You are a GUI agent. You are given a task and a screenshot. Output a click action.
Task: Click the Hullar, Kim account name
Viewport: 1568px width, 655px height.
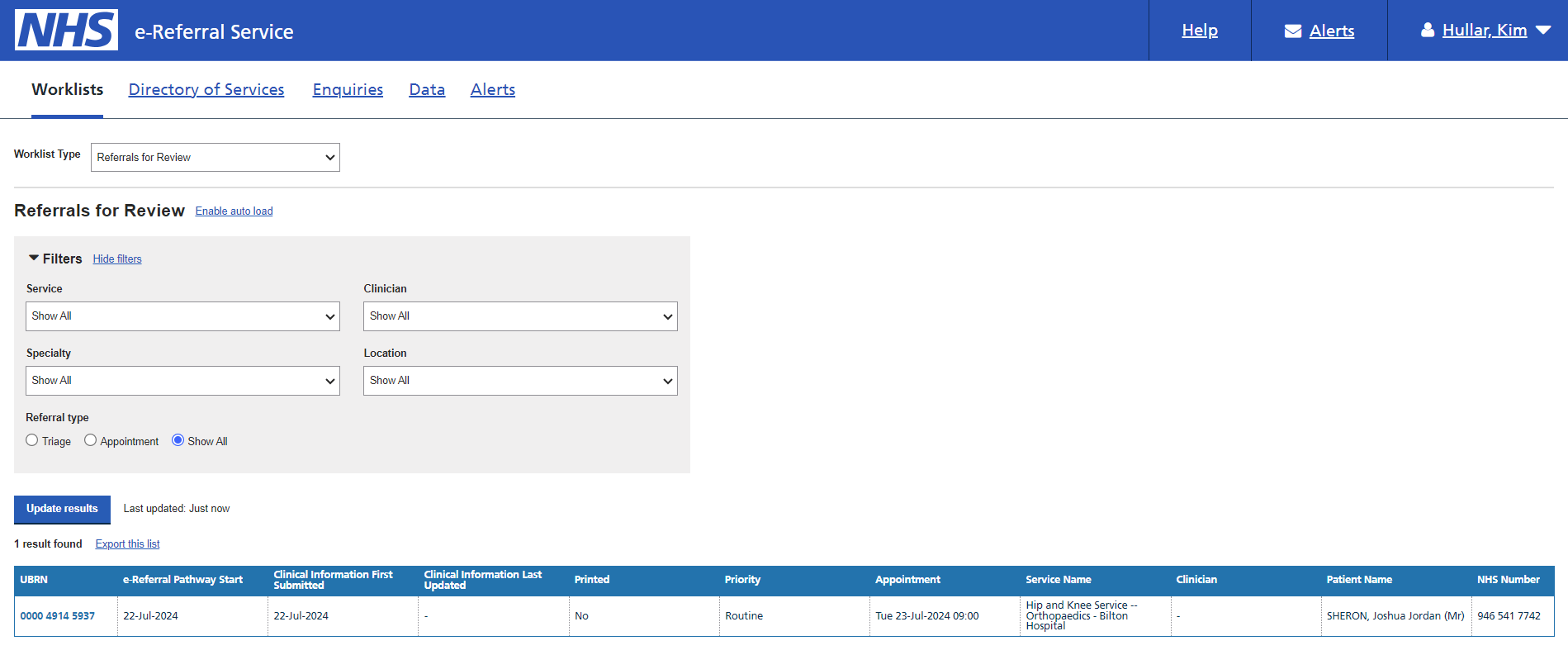click(x=1485, y=31)
